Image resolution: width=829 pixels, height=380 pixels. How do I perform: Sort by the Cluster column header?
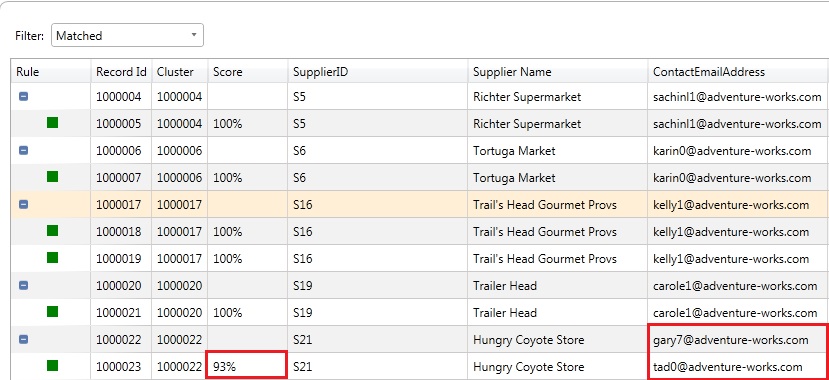[180, 72]
